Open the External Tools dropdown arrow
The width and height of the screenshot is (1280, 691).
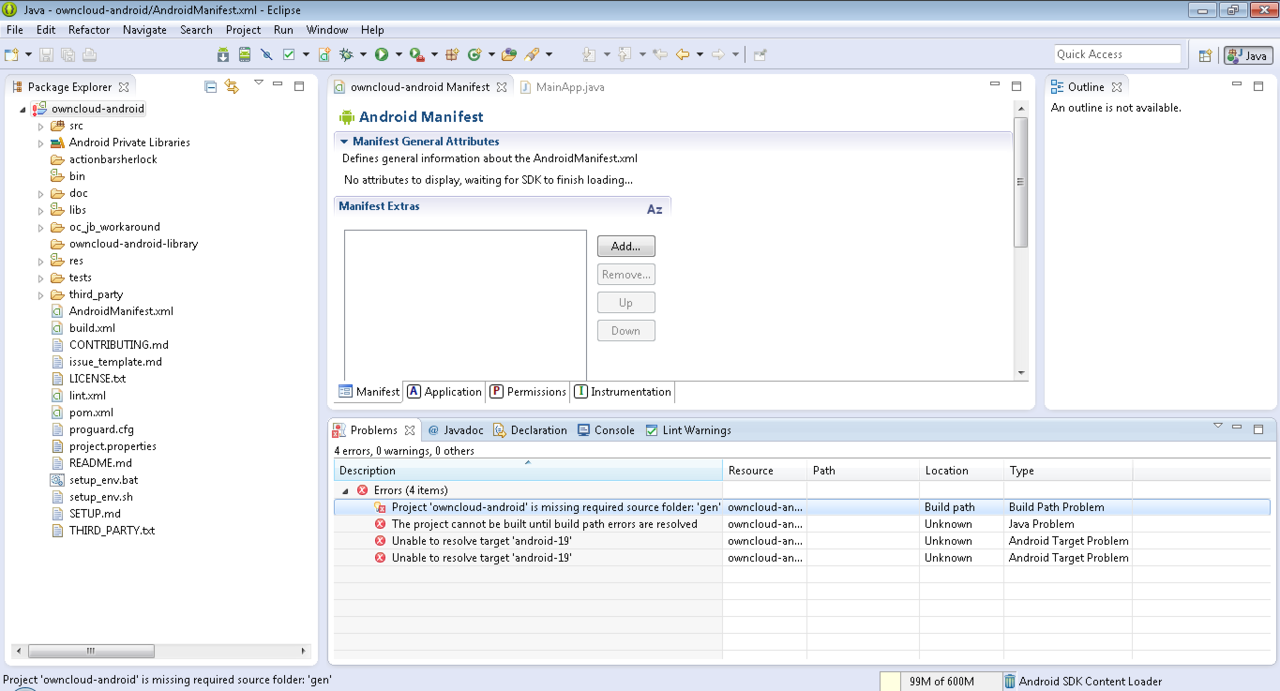click(434, 54)
